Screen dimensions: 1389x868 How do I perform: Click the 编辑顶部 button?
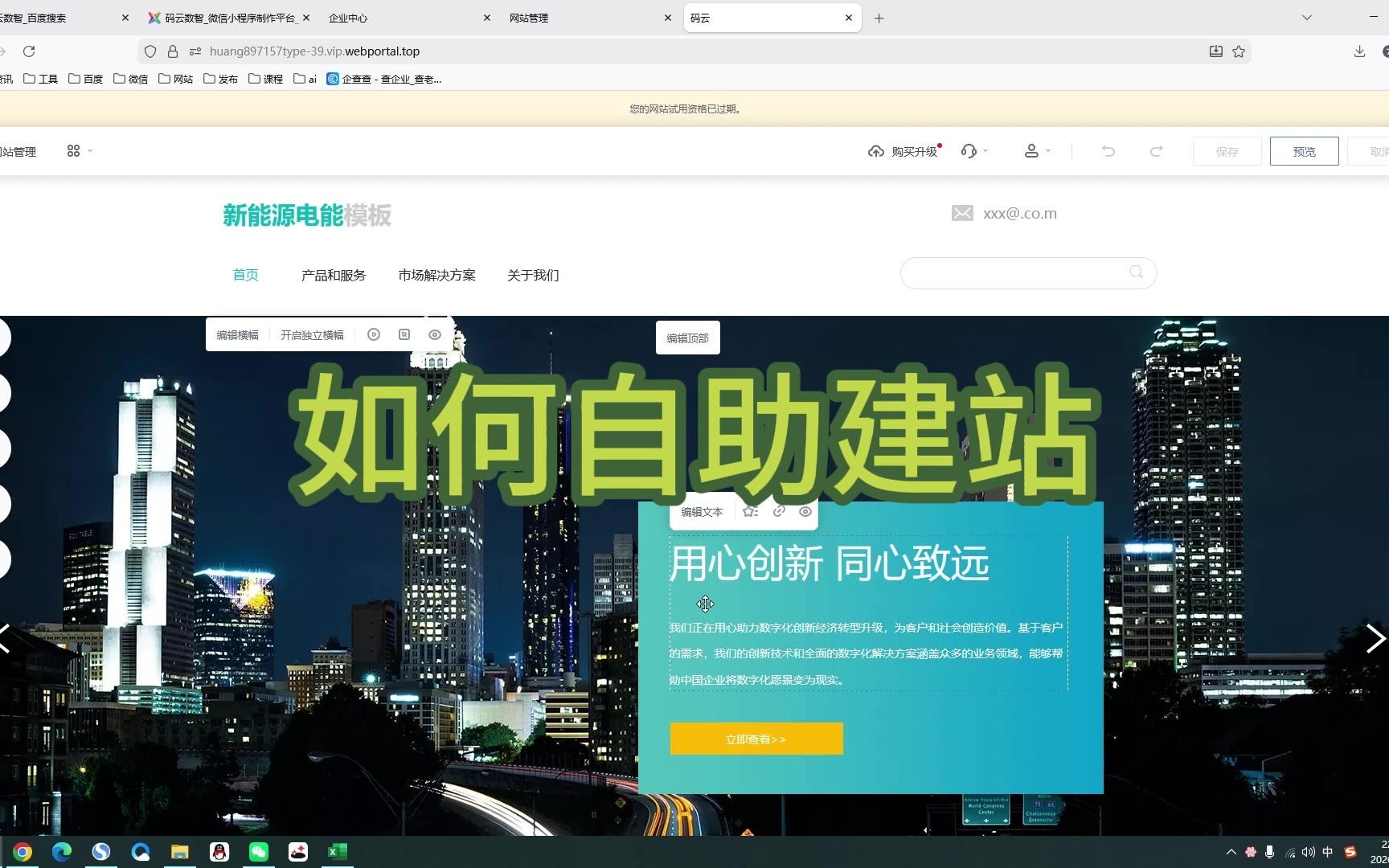(687, 338)
